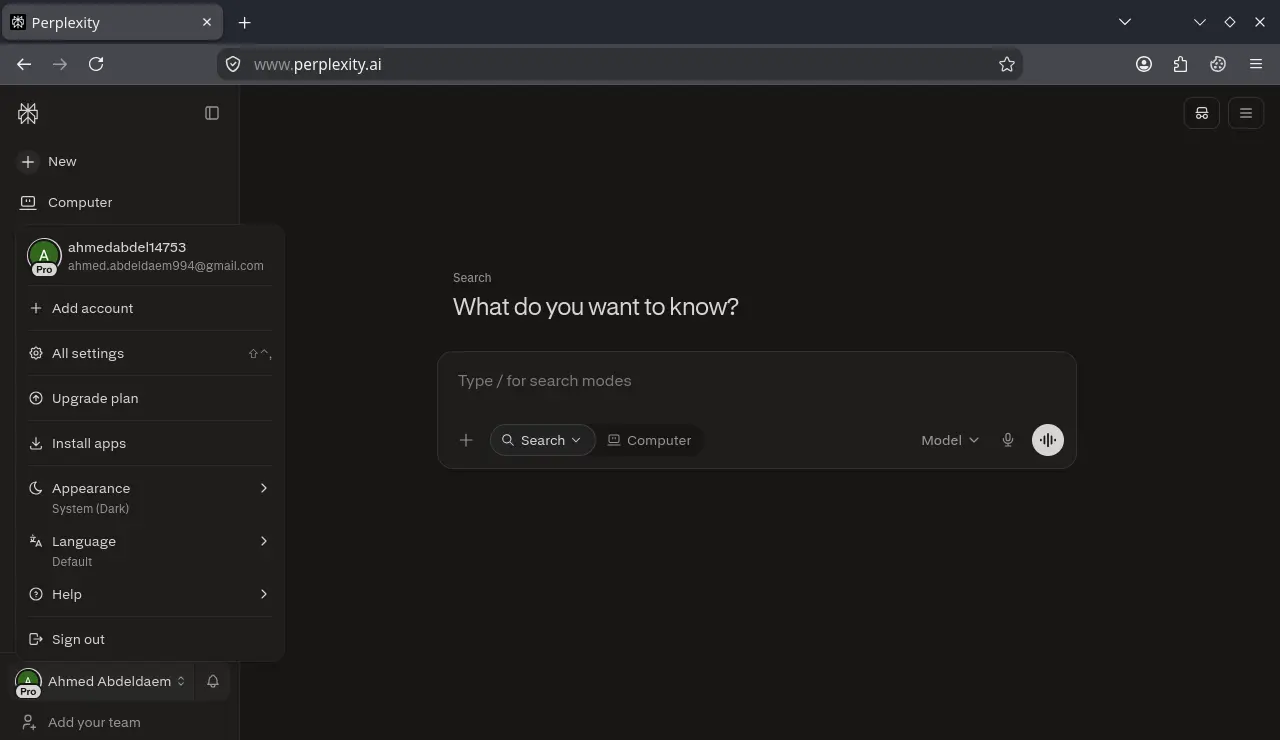Open the Ahmed Abdeldaem account switcher
Screen dimensions: 1280x740
point(101,681)
